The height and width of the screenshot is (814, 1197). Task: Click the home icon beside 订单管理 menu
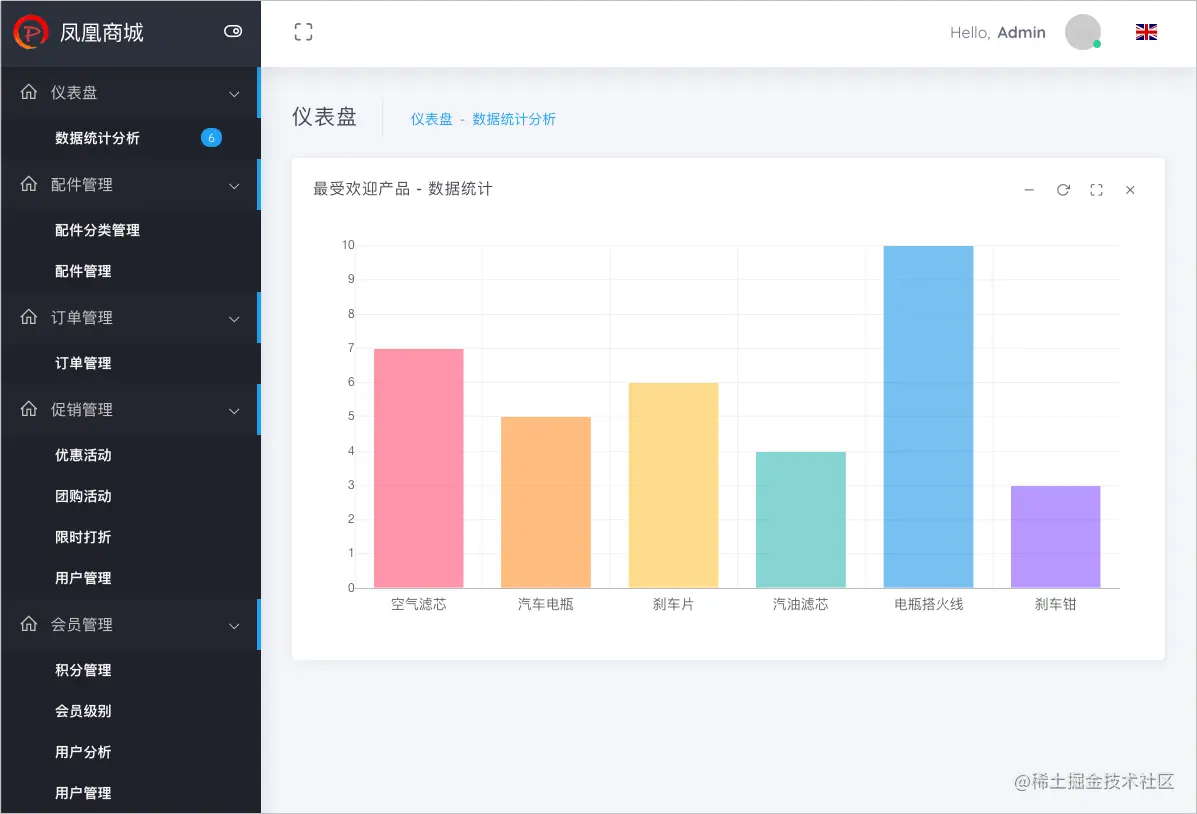pyautogui.click(x=29, y=317)
